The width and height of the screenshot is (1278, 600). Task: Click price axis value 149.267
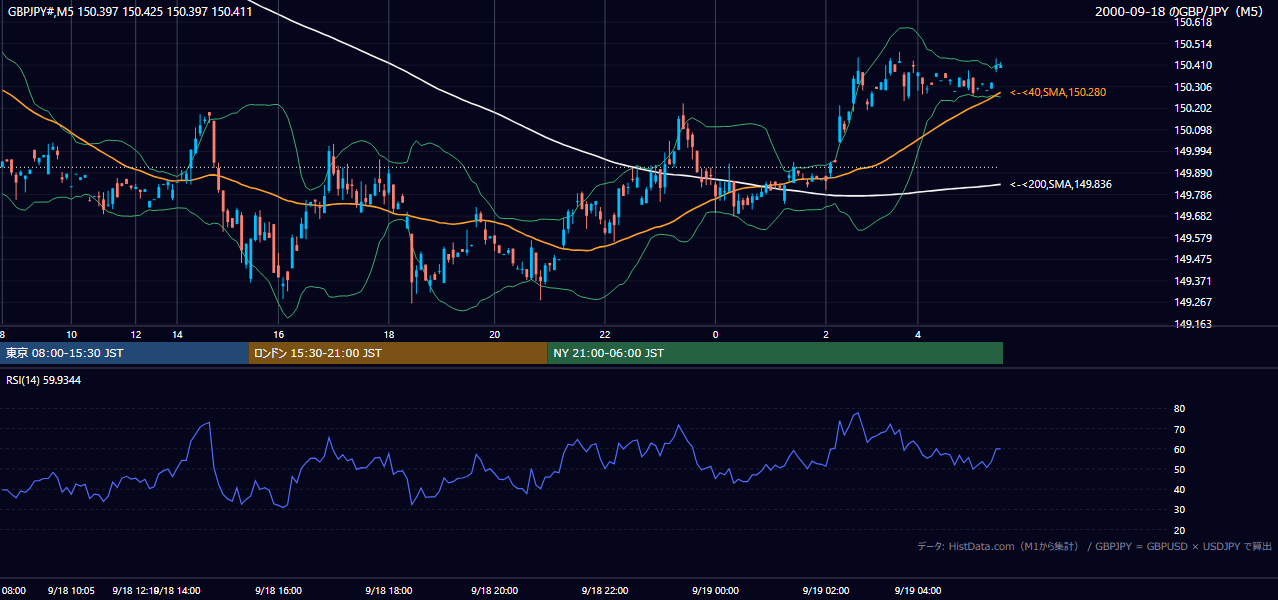(1193, 302)
